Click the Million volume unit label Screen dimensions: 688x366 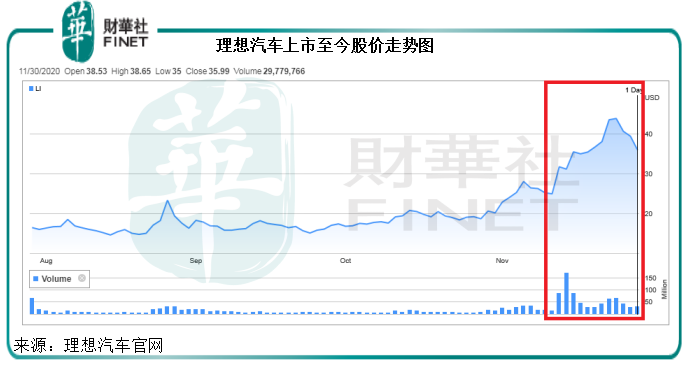click(664, 290)
